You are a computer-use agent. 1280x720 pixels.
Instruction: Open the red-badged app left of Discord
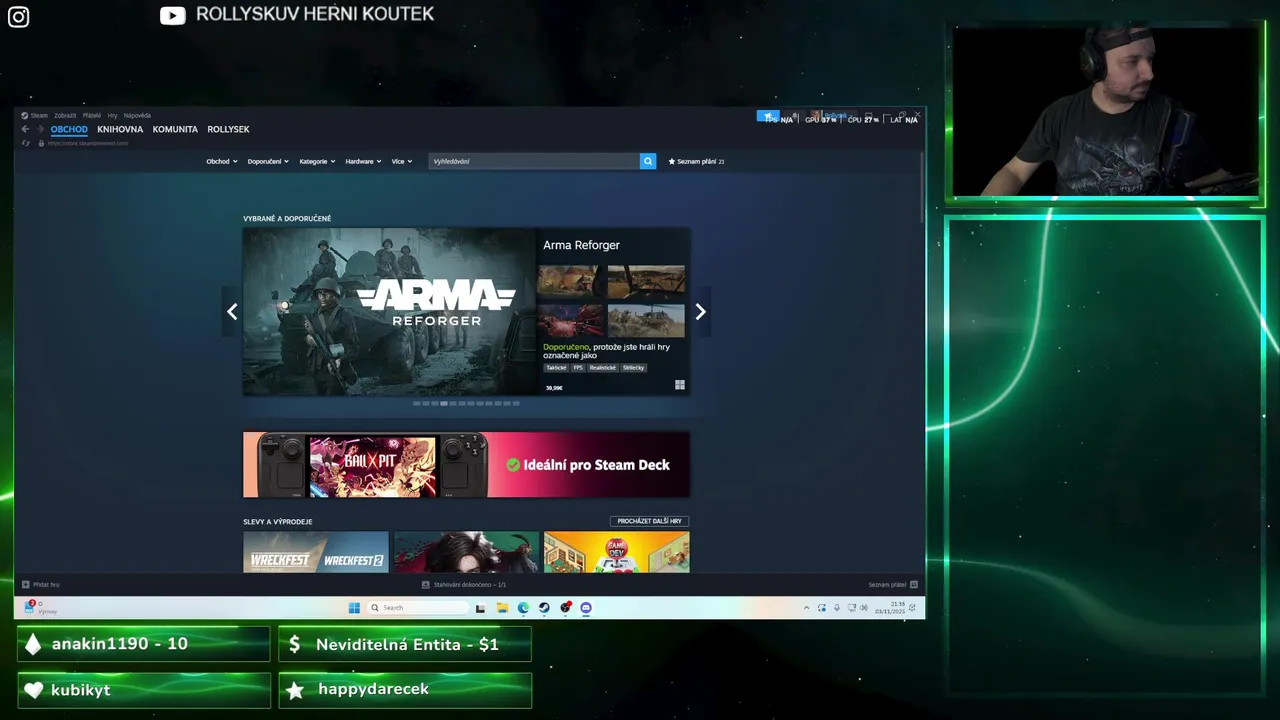(x=565, y=607)
